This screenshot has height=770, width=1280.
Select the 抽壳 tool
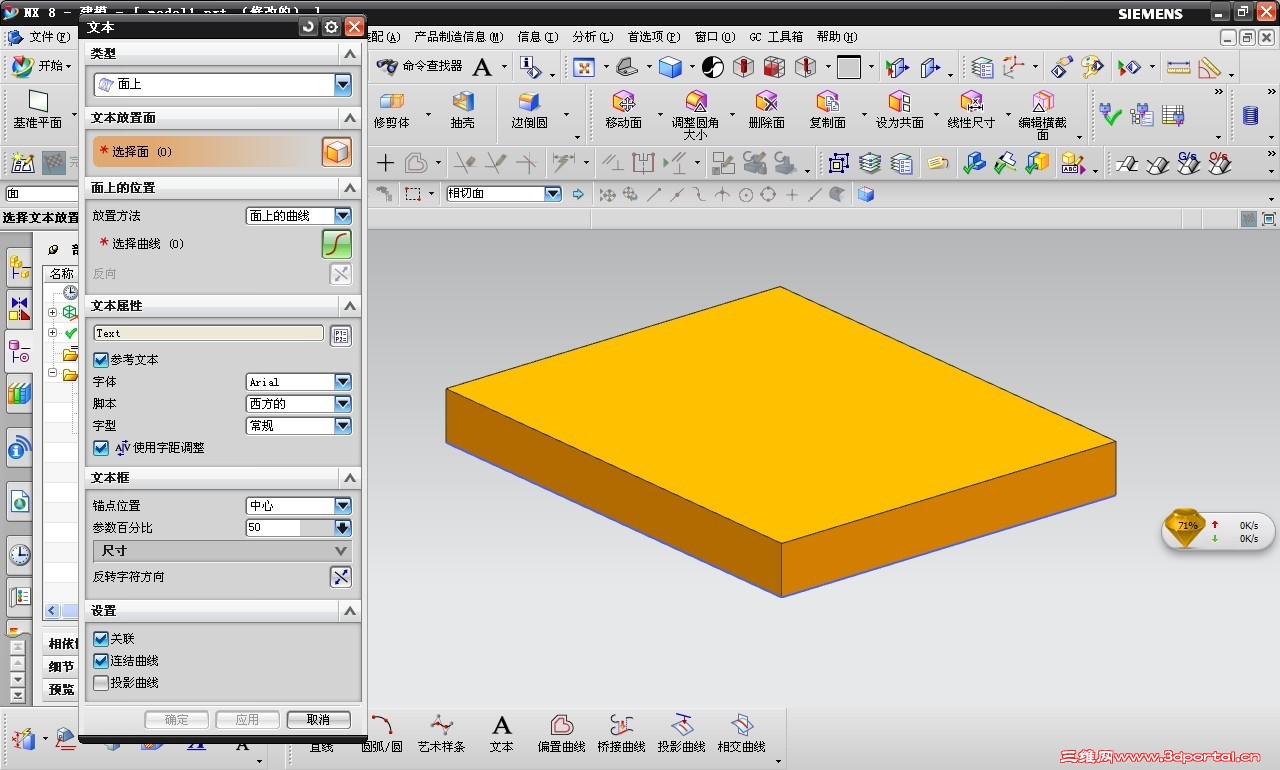coord(462,110)
